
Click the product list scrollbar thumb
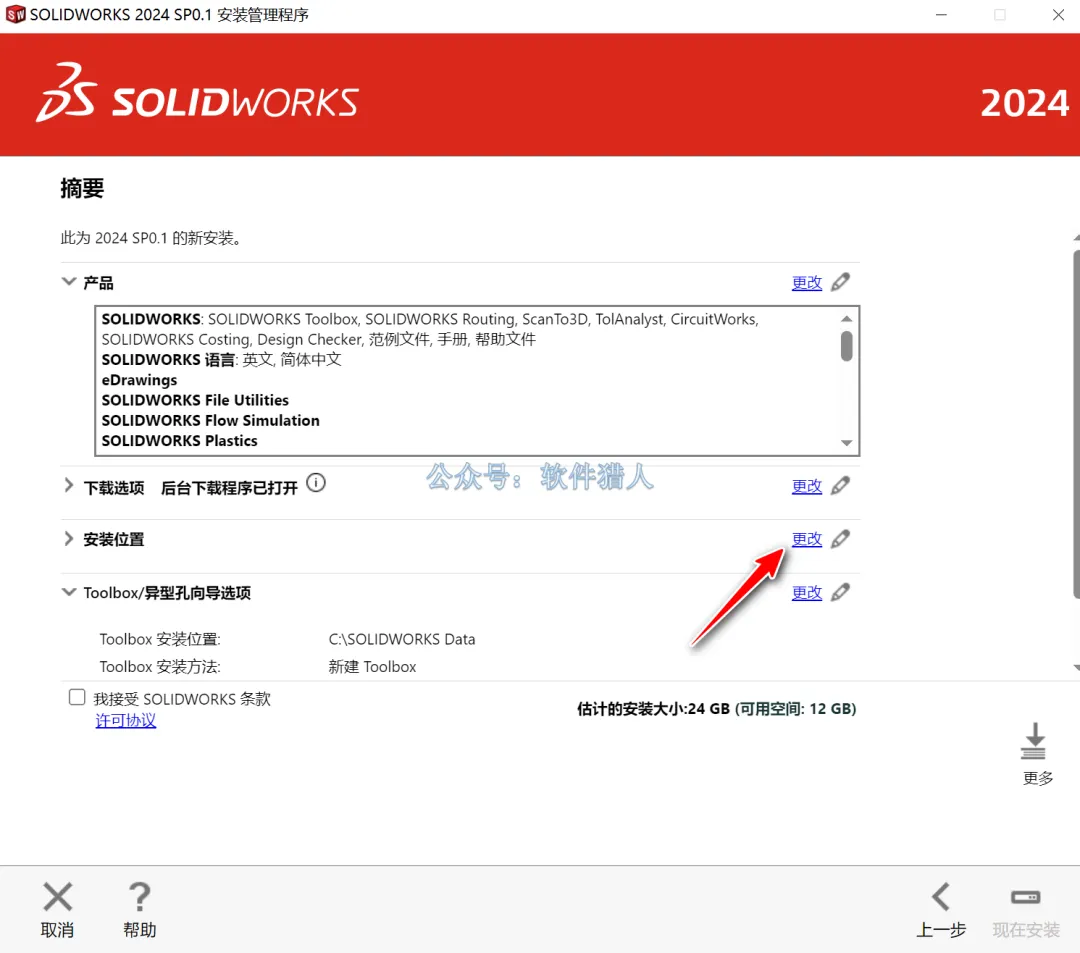click(x=847, y=346)
